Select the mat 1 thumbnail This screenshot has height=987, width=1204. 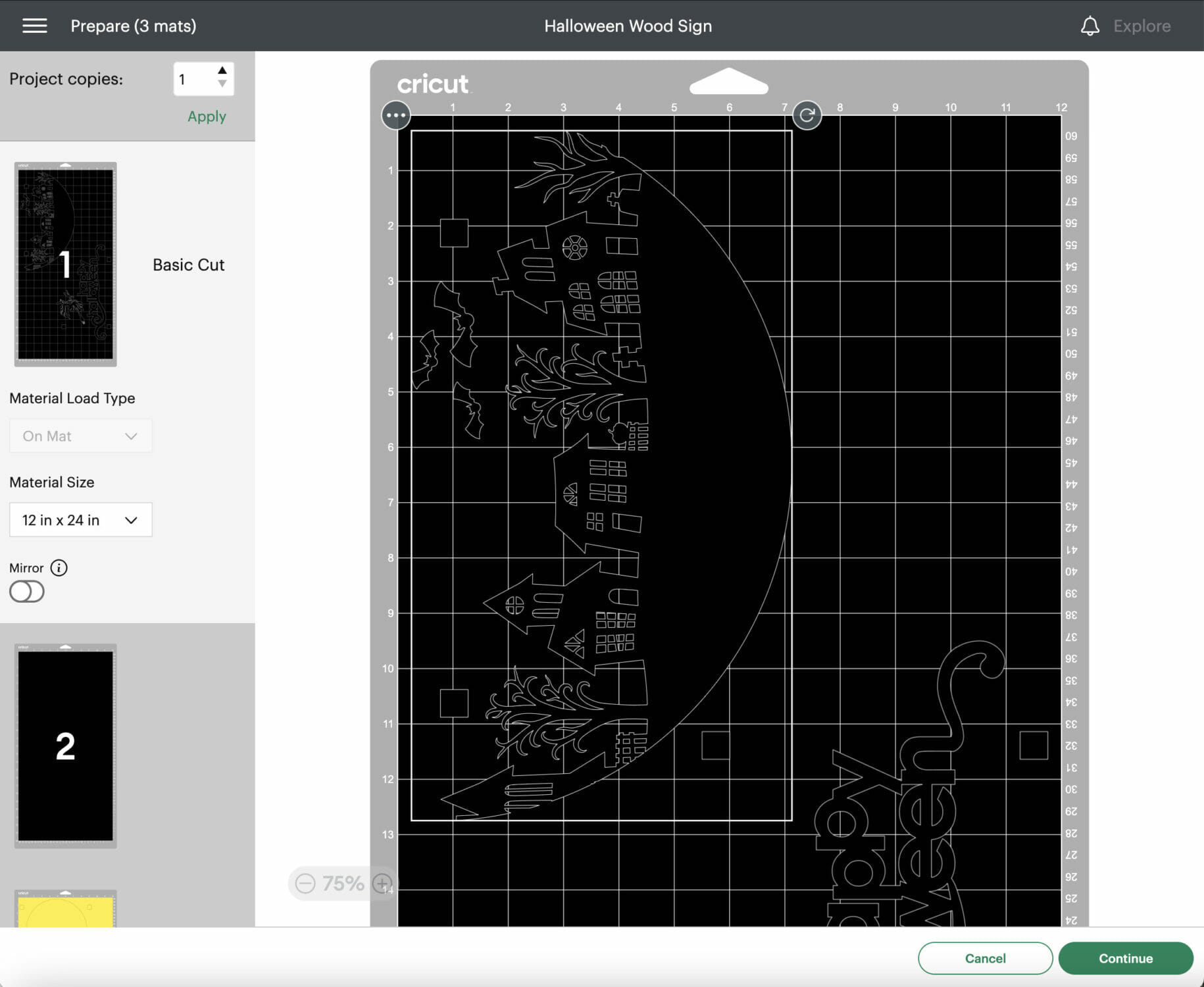point(65,264)
